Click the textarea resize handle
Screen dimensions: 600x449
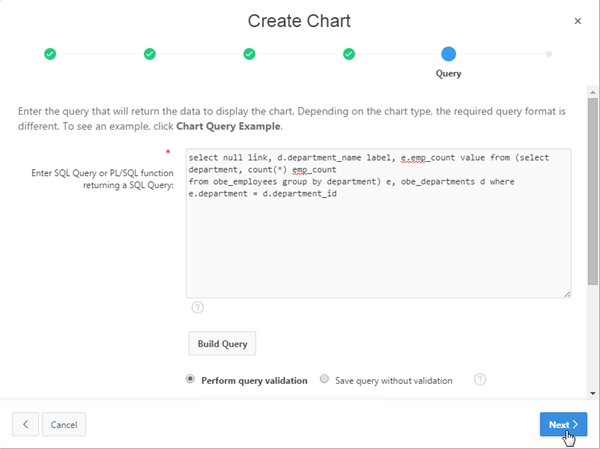pos(567,294)
